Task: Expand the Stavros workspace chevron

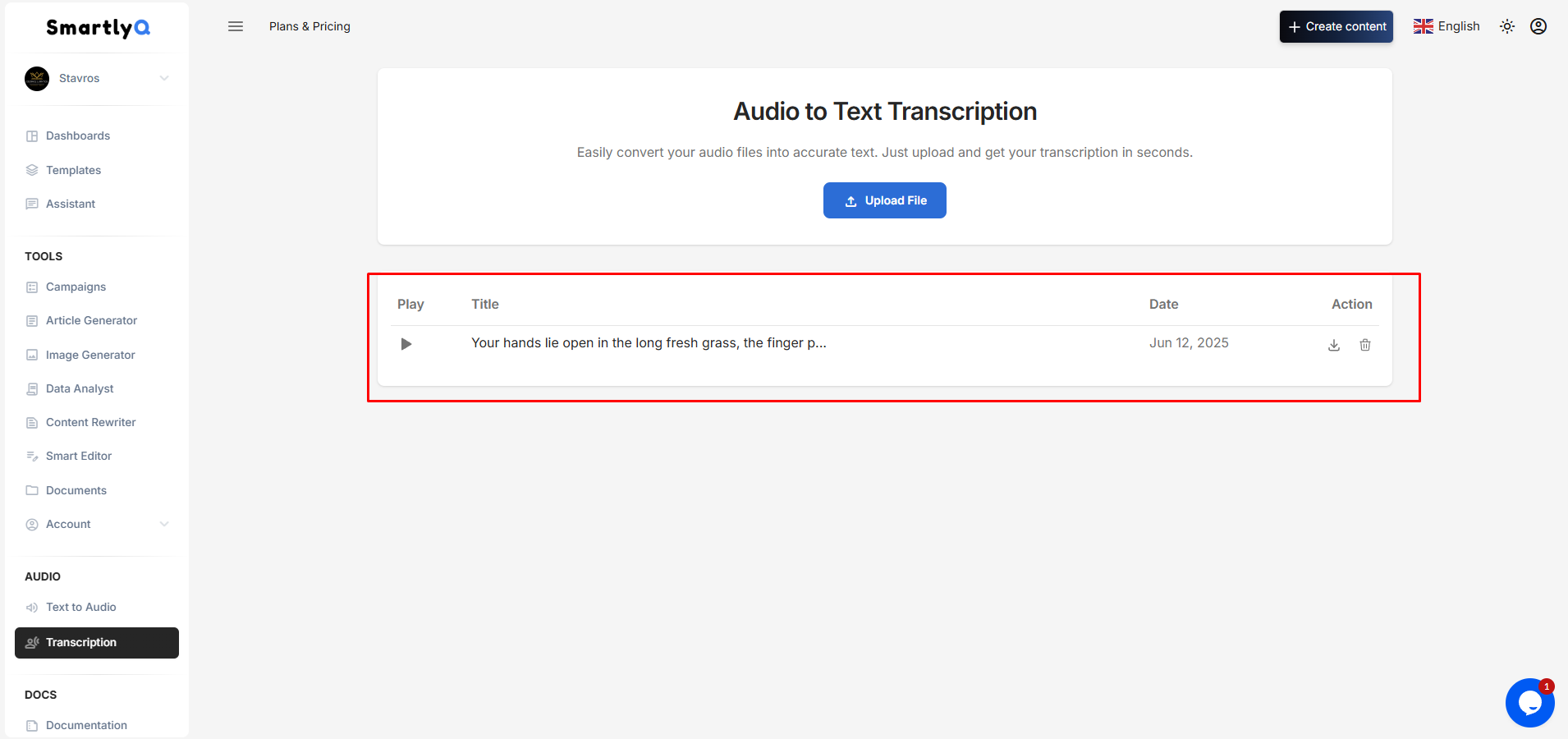Action: pyautogui.click(x=164, y=79)
